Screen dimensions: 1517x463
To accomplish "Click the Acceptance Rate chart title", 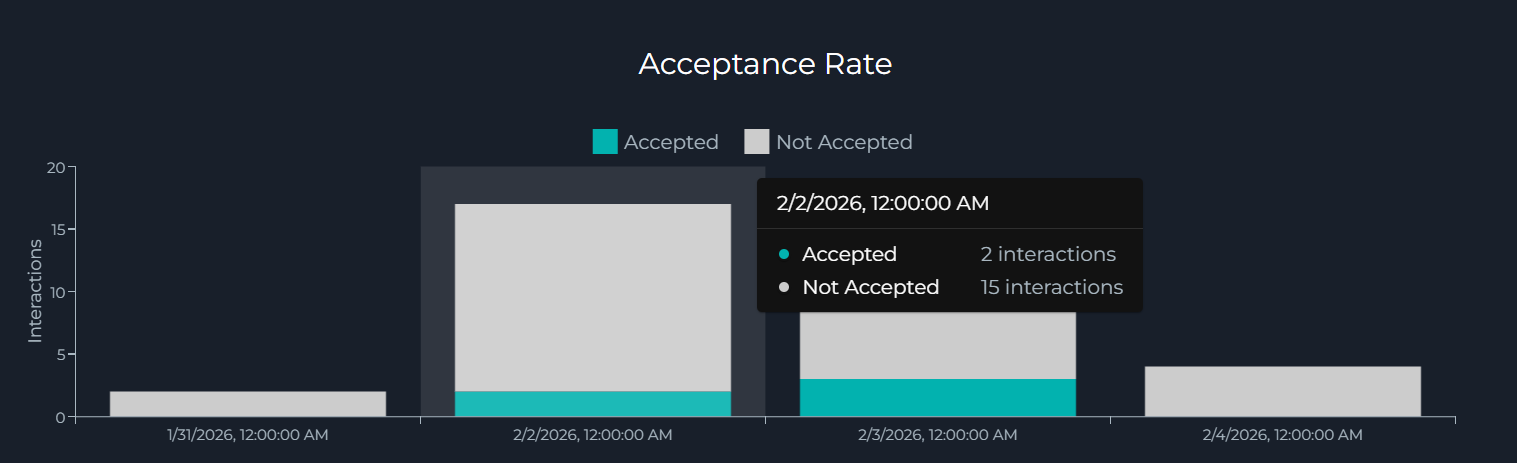I will coord(765,64).
